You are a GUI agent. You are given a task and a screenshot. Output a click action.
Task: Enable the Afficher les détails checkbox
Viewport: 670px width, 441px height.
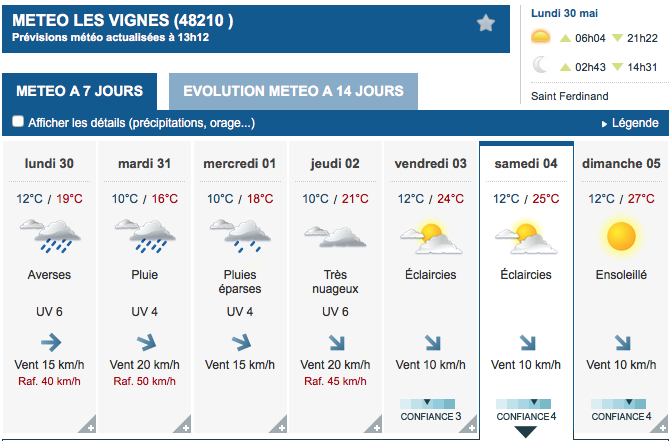(x=18, y=121)
